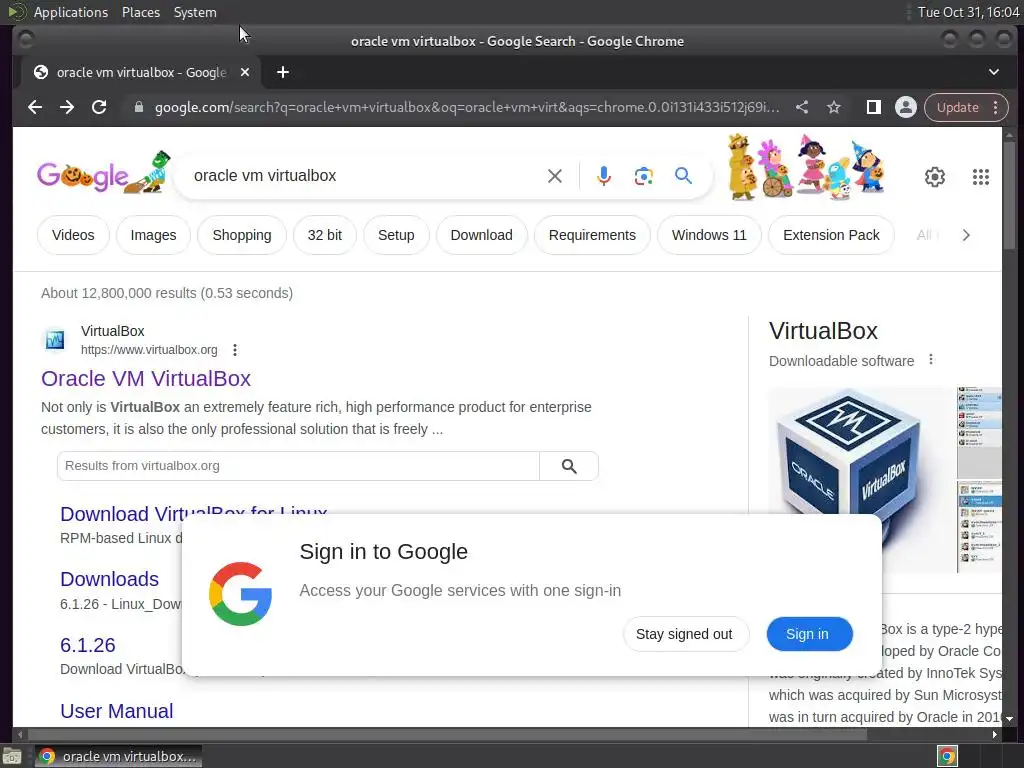Open more options for VirtualBox result
This screenshot has width=1024, height=768.
tap(235, 350)
